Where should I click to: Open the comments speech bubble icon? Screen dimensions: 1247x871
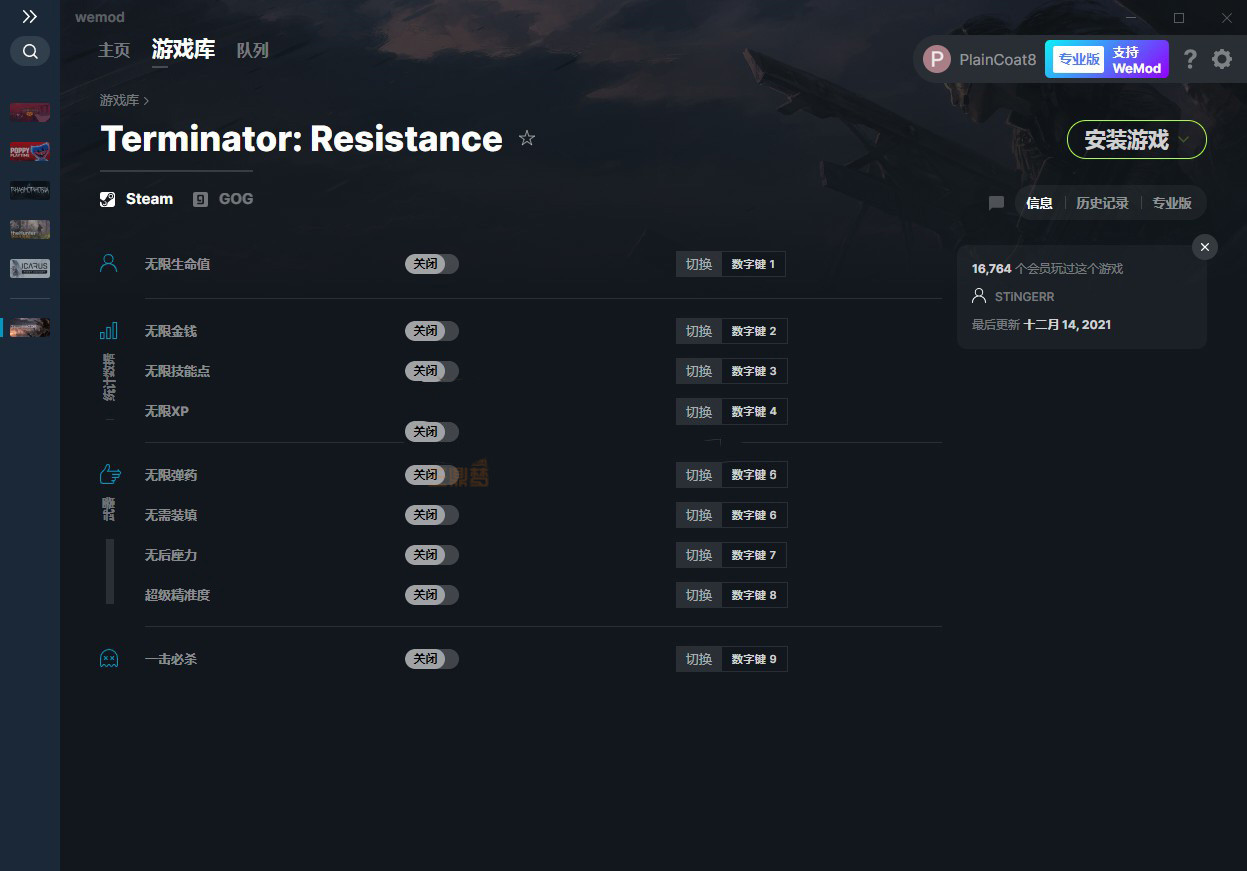(x=996, y=203)
